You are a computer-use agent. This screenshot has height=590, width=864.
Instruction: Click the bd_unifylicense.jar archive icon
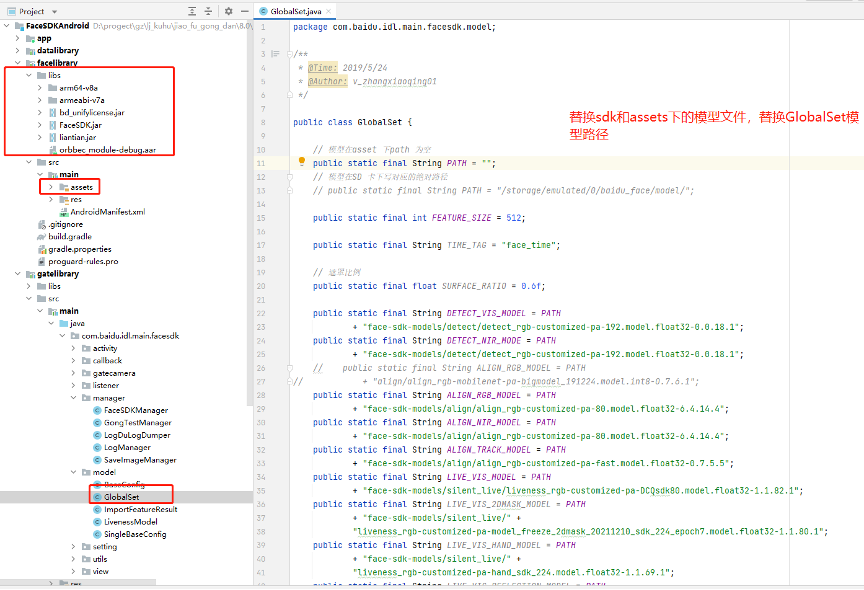(53, 112)
